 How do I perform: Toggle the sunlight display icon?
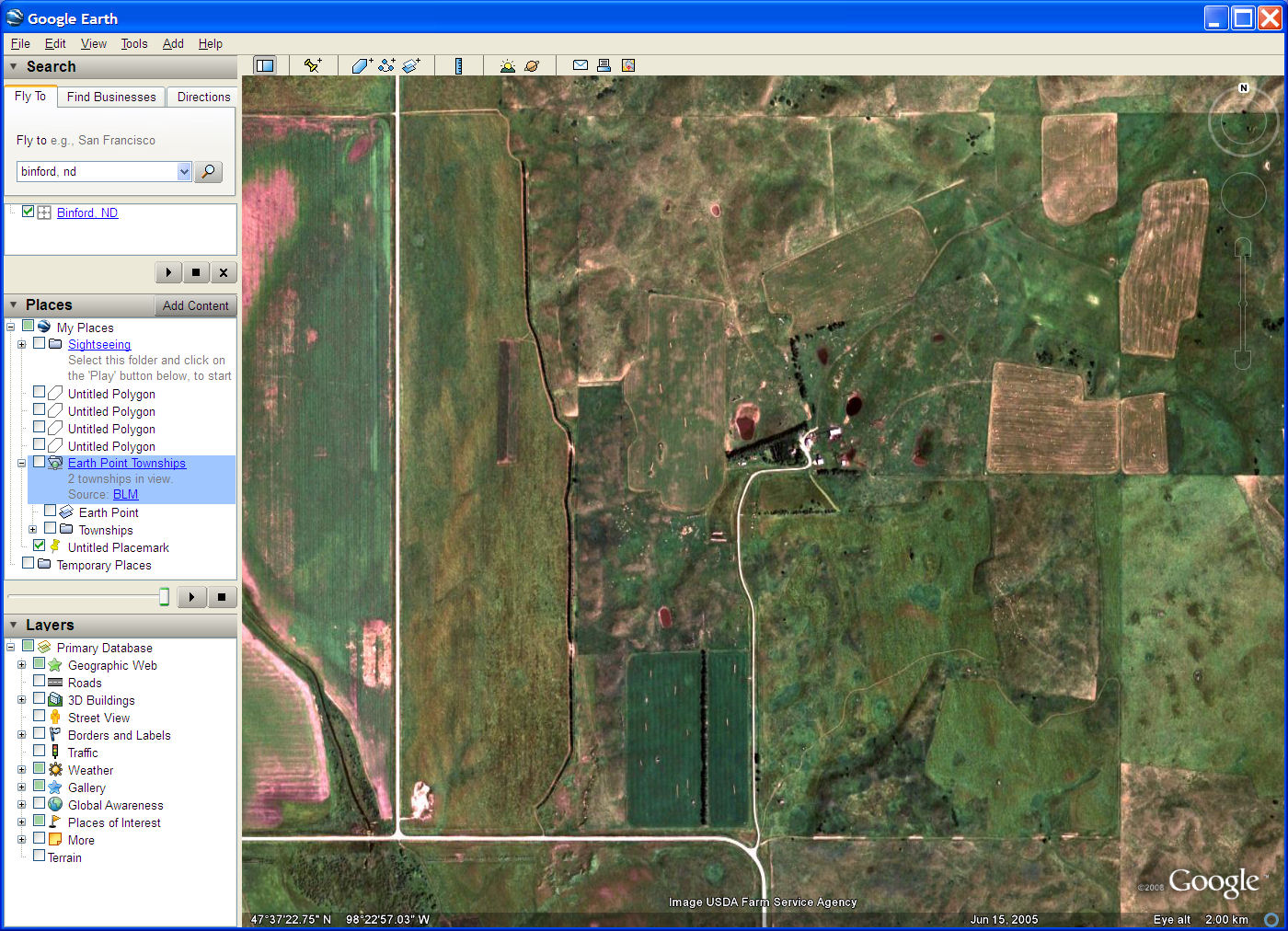(x=507, y=65)
